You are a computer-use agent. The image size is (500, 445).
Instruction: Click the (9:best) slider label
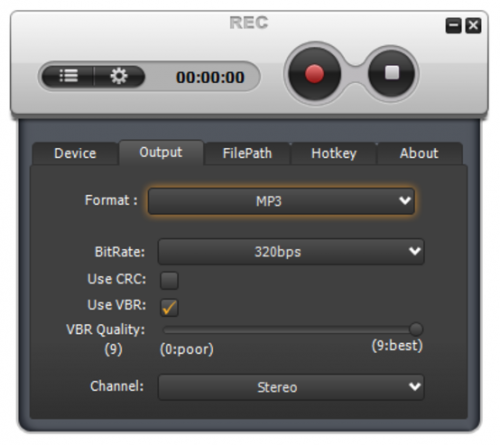397,346
